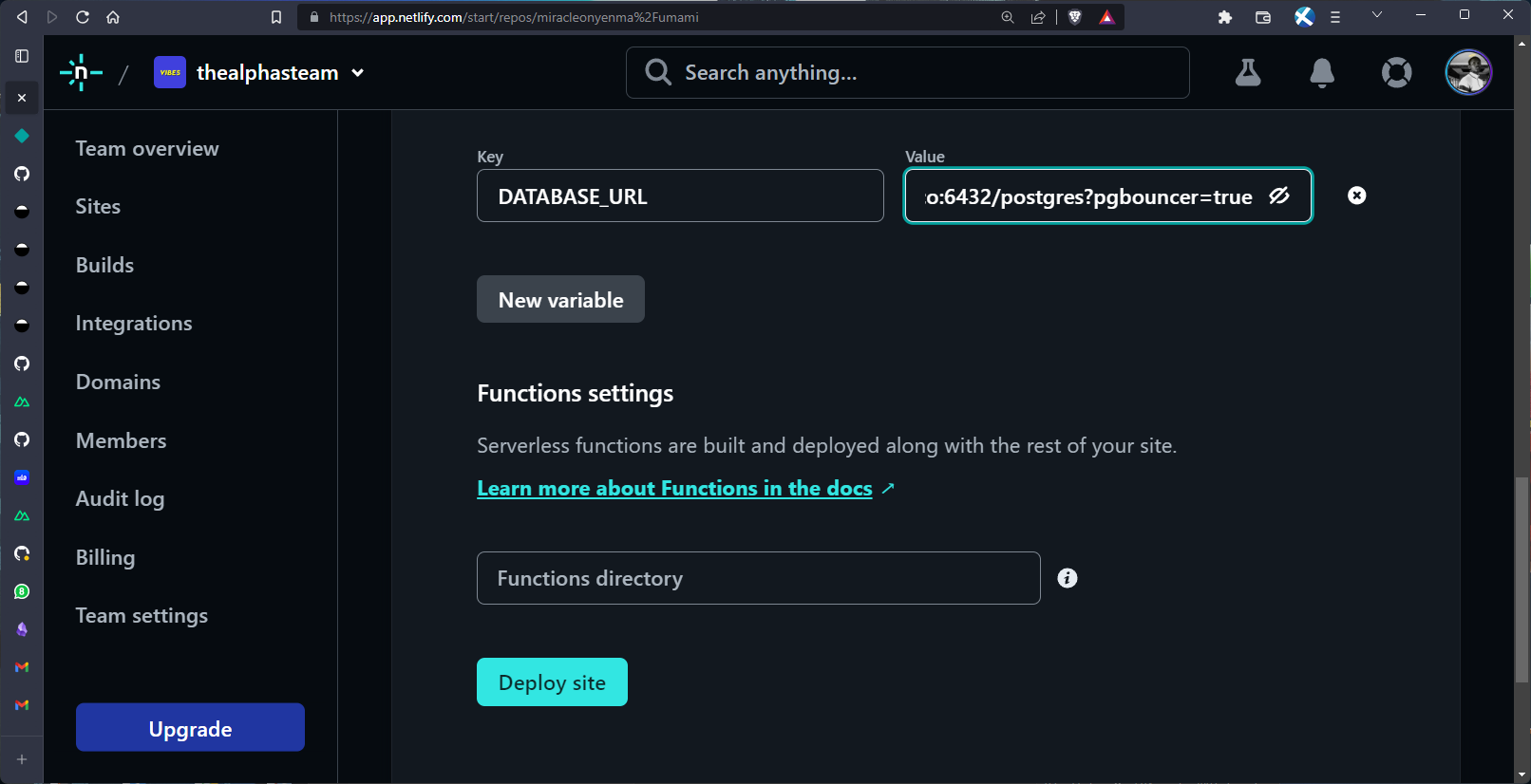Open browser extensions puzzle icon
This screenshot has width=1531, height=784.
1225,17
